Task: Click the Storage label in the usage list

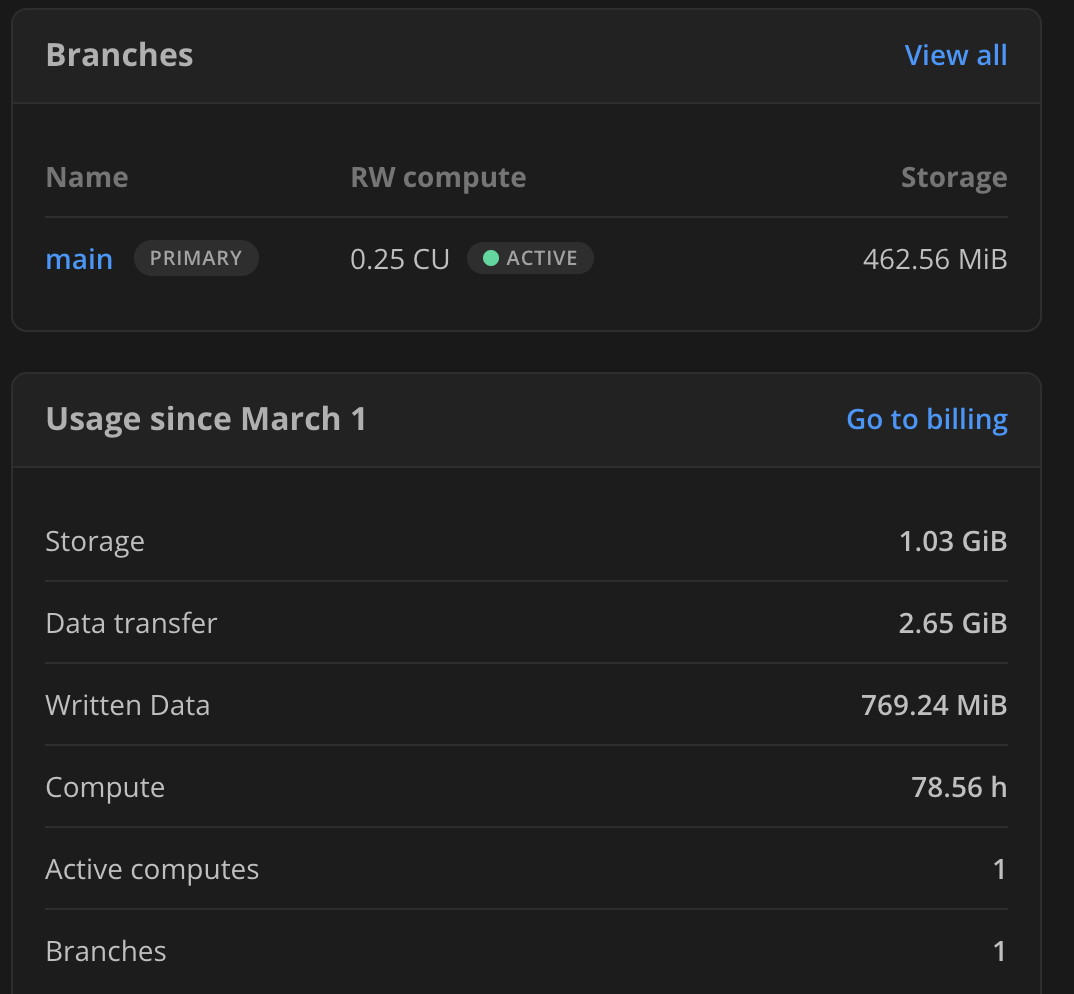Action: point(95,541)
